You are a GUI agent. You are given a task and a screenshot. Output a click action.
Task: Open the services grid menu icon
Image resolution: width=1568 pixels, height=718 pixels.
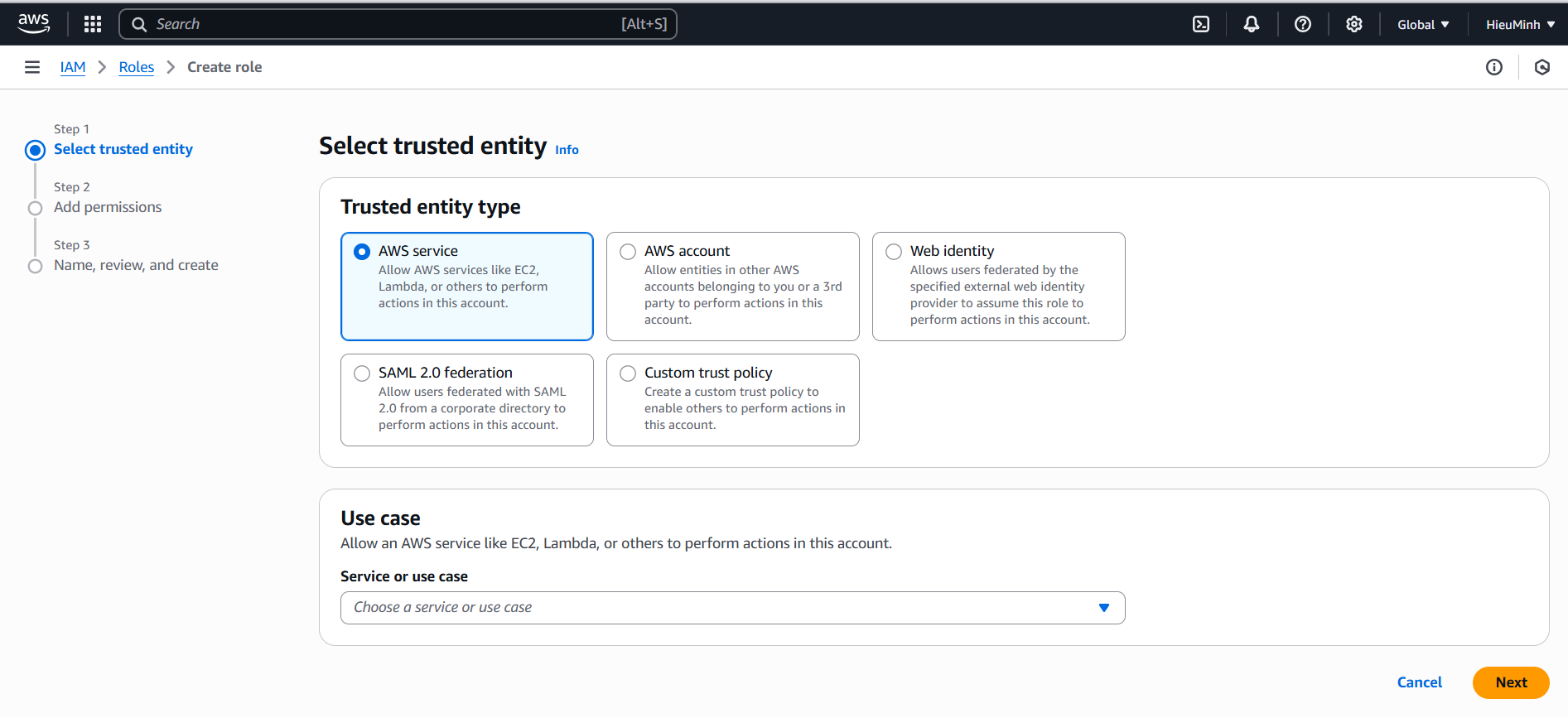click(x=93, y=24)
